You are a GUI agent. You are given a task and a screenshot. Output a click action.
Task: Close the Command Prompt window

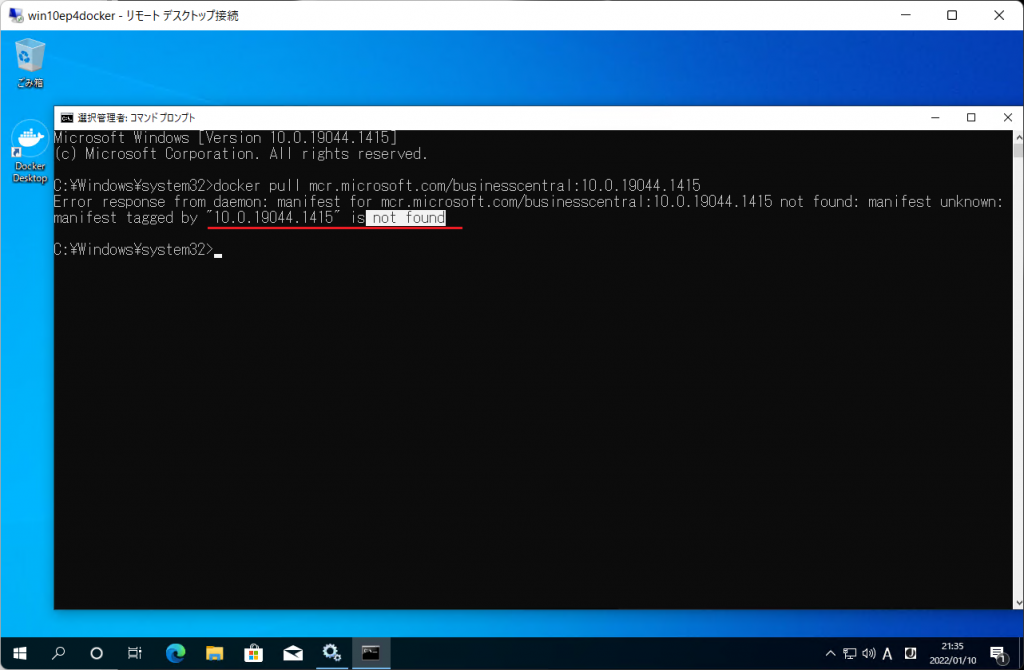pyautogui.click(x=1007, y=118)
